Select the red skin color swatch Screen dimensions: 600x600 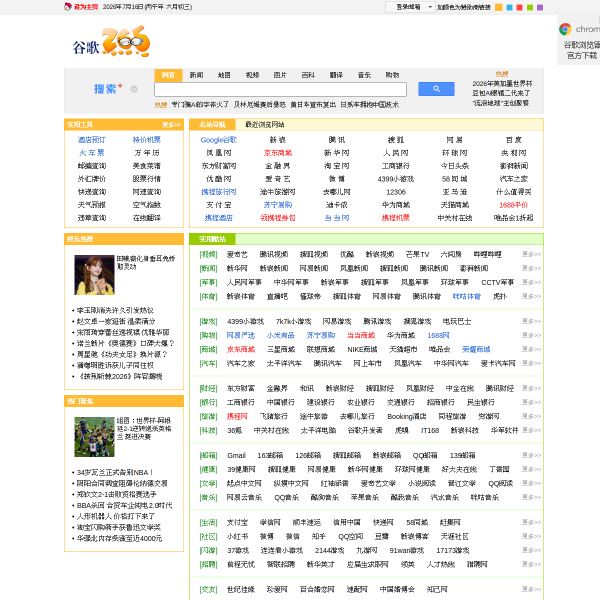520,7
